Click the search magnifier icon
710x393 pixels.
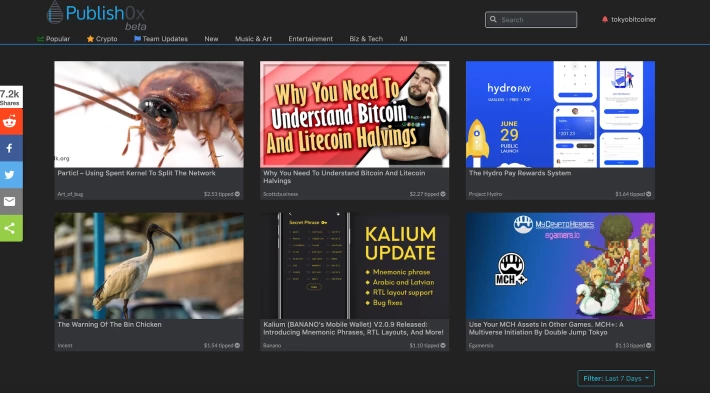coord(494,19)
